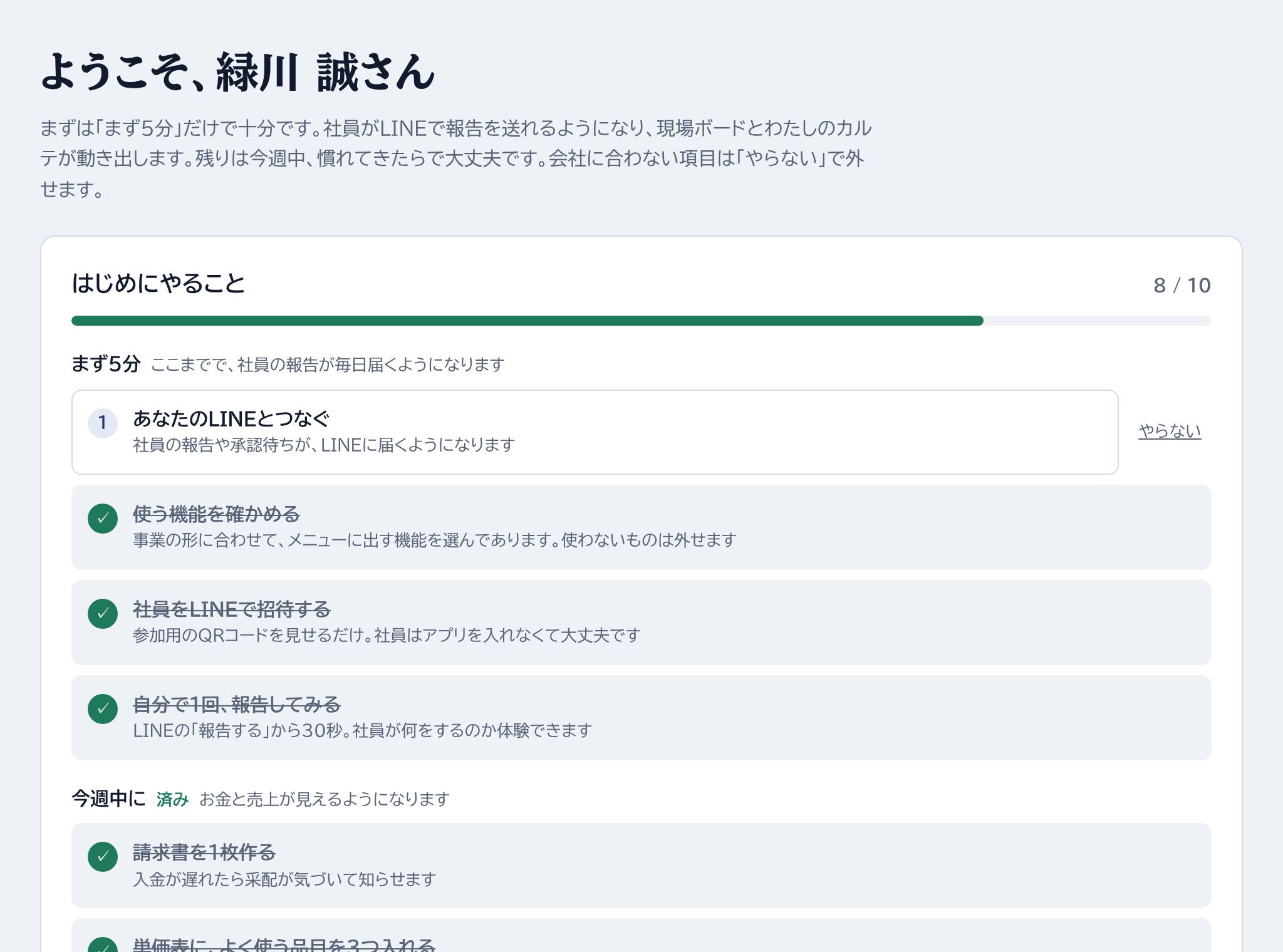Image resolution: width=1283 pixels, height=952 pixels.
Task: Click the step number 1 badge
Action: pos(103,423)
